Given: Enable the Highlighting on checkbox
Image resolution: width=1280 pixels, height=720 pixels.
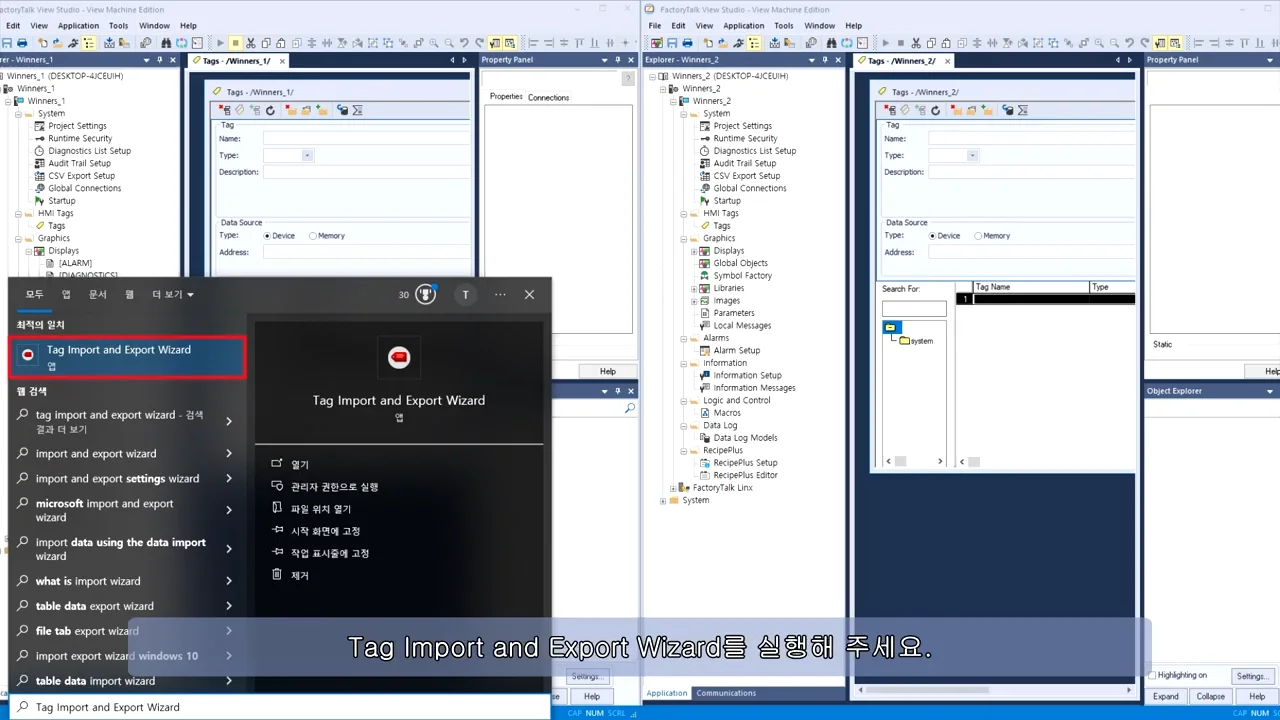Looking at the screenshot, I should 1152,675.
